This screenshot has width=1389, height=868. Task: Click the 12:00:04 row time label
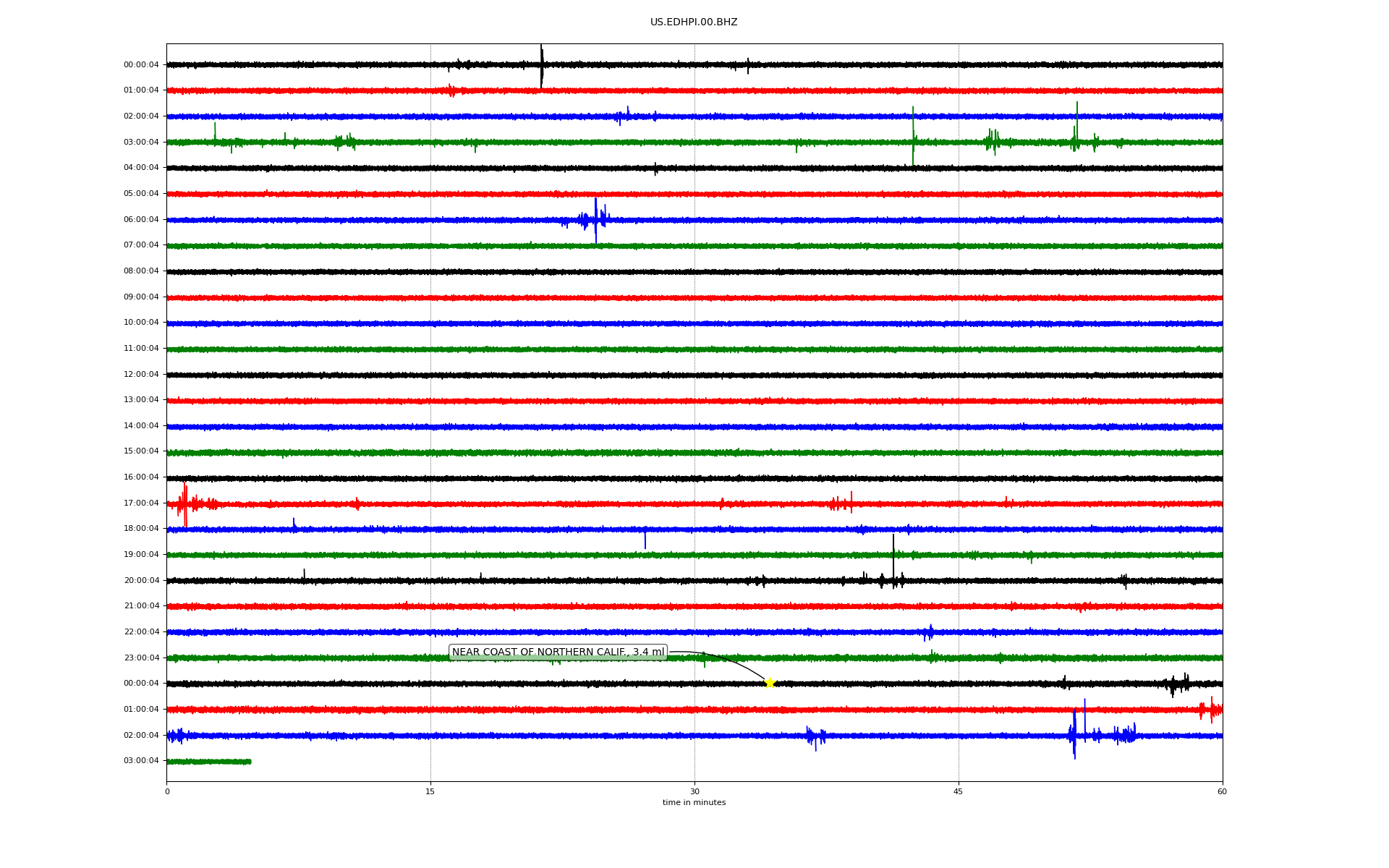click(x=141, y=375)
